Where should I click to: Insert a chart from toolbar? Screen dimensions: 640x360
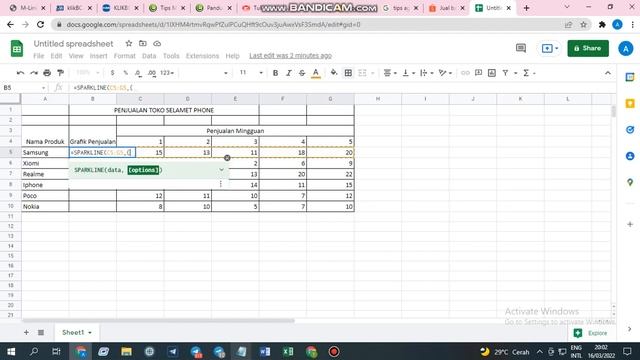tap(492, 73)
